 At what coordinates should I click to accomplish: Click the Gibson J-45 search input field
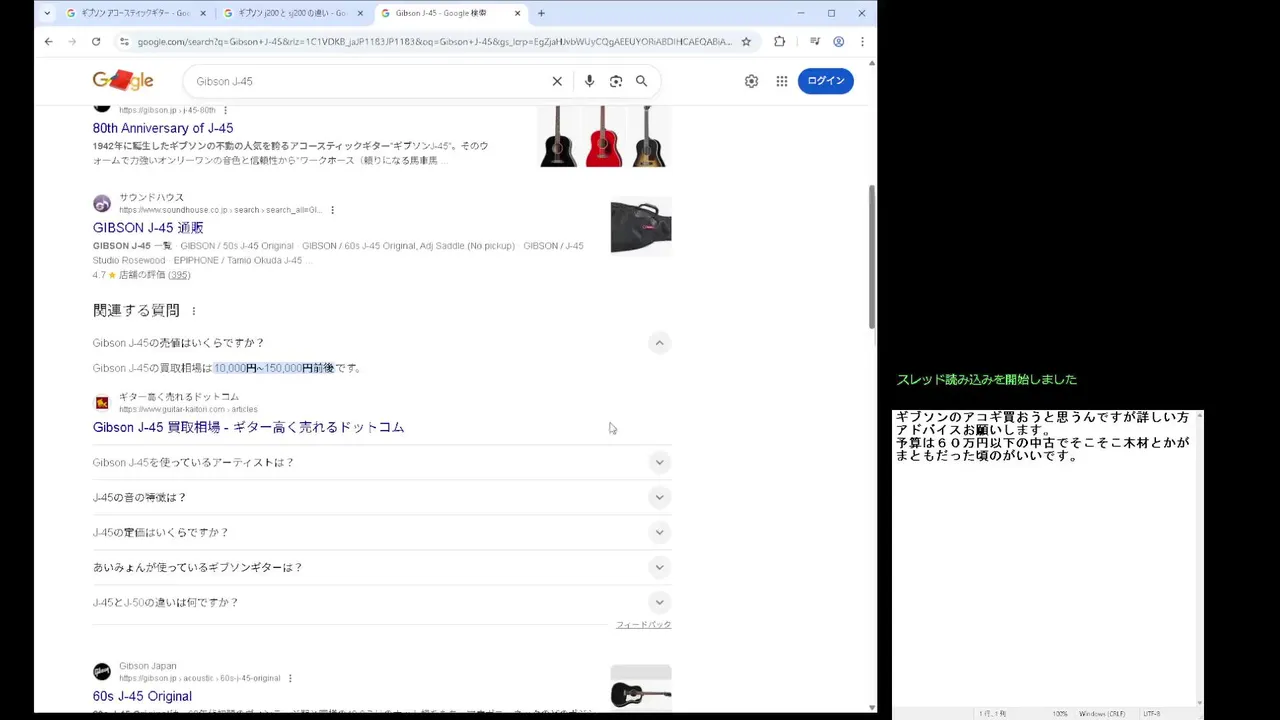pos(367,81)
